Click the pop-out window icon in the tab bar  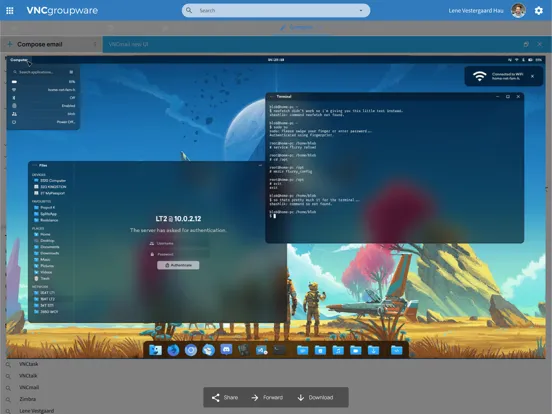point(526,44)
